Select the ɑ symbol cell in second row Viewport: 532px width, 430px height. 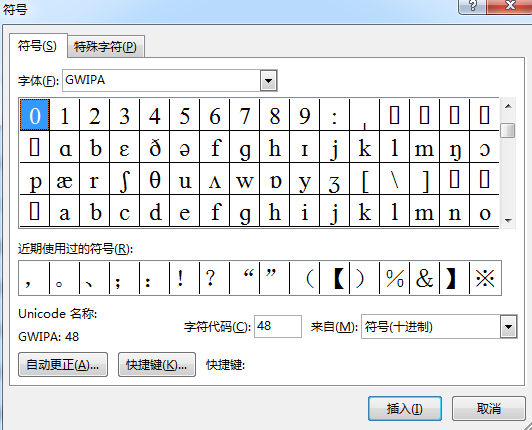(64, 147)
